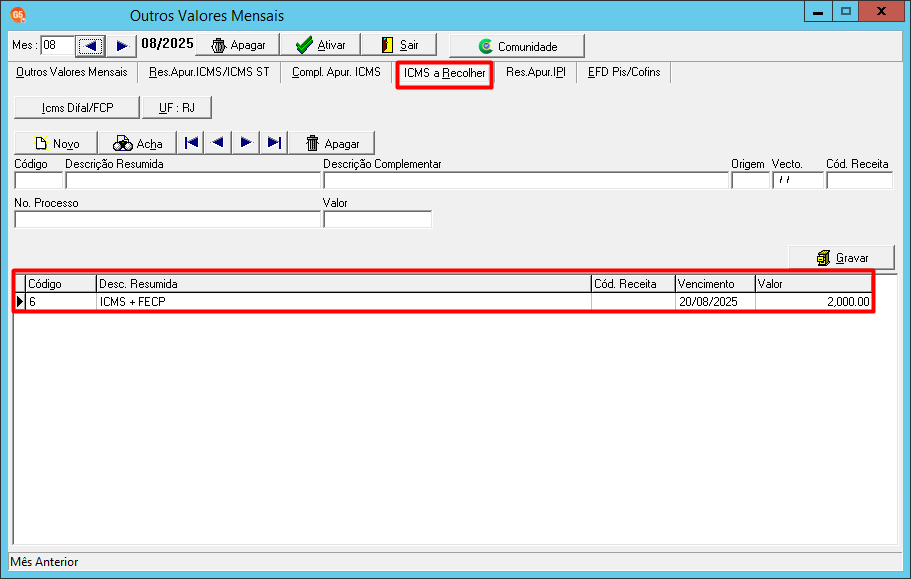Focus the Descrição Resumida input field
Screen dimensions: 911x579
[193, 181]
